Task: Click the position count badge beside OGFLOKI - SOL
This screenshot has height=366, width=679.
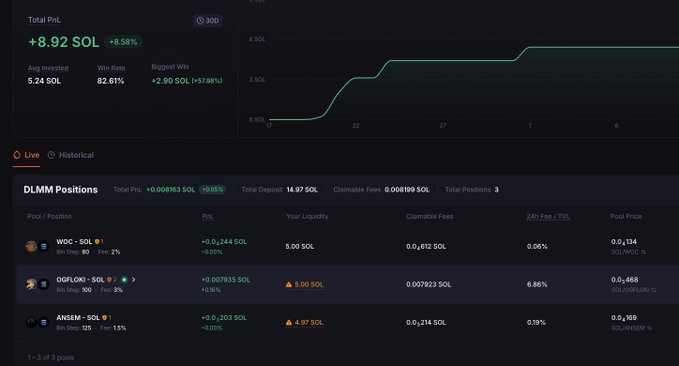Action: click(x=111, y=280)
